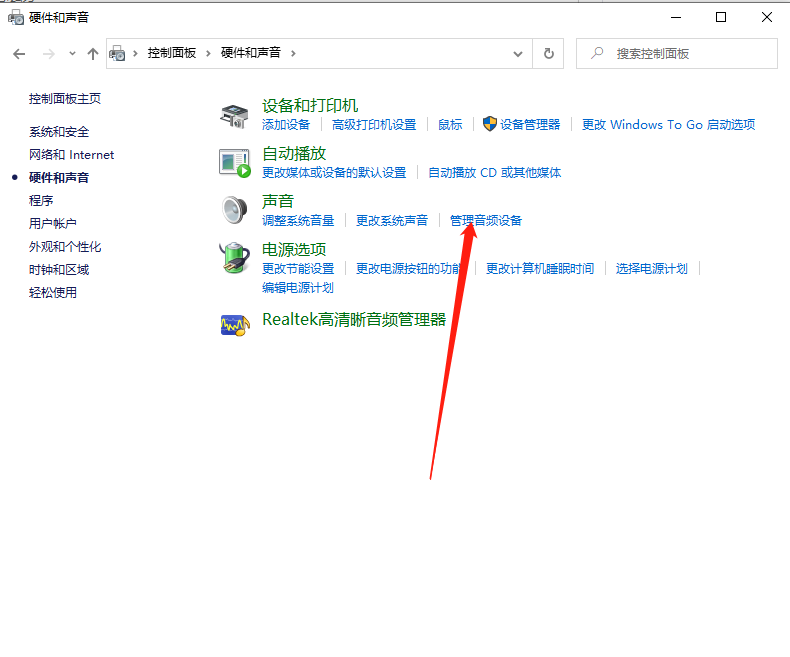
Task: Click 控制面板 in the breadcrumb path
Action: [x=171, y=53]
